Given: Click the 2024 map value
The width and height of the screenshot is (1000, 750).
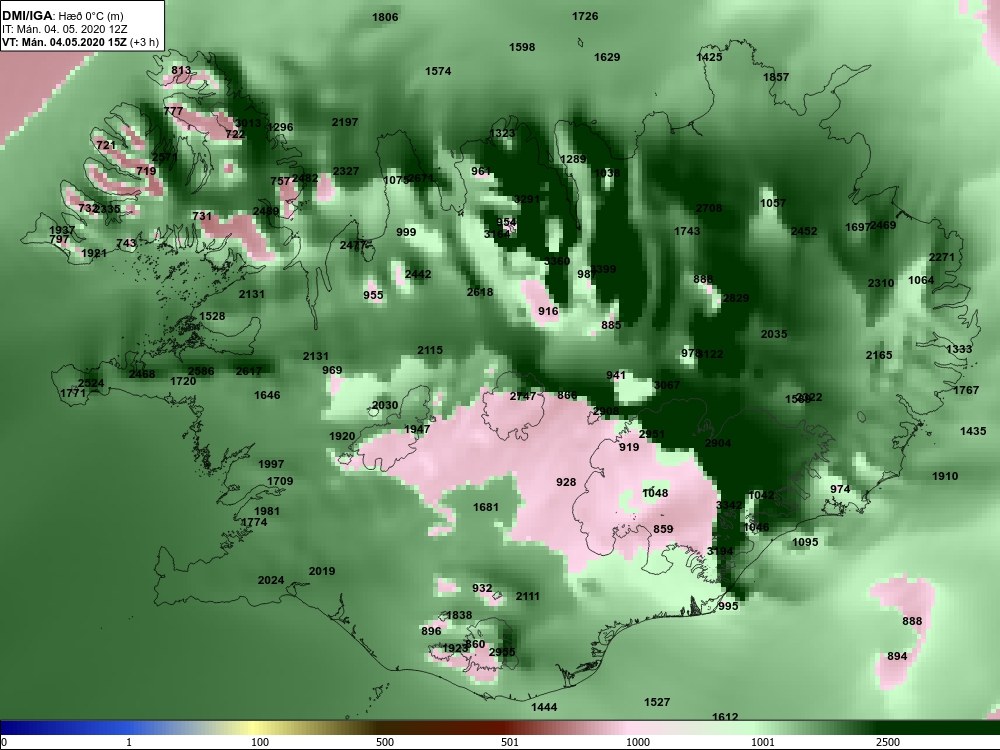Looking at the screenshot, I should tap(271, 580).
